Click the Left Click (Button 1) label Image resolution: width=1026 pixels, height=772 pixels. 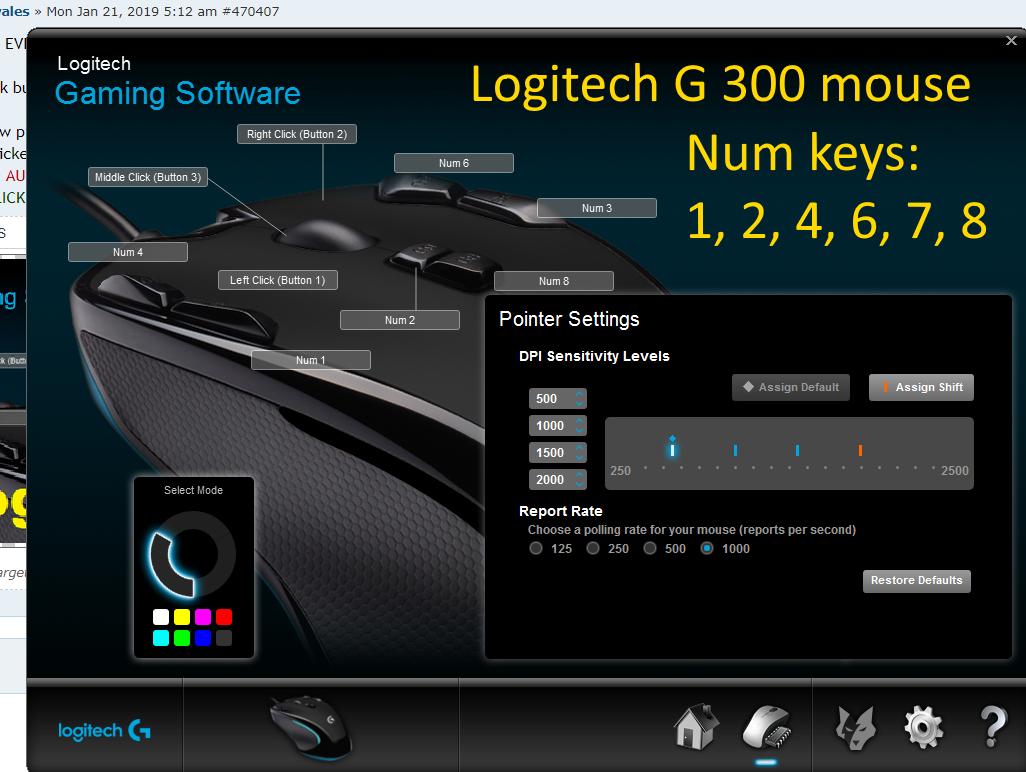(x=277, y=280)
